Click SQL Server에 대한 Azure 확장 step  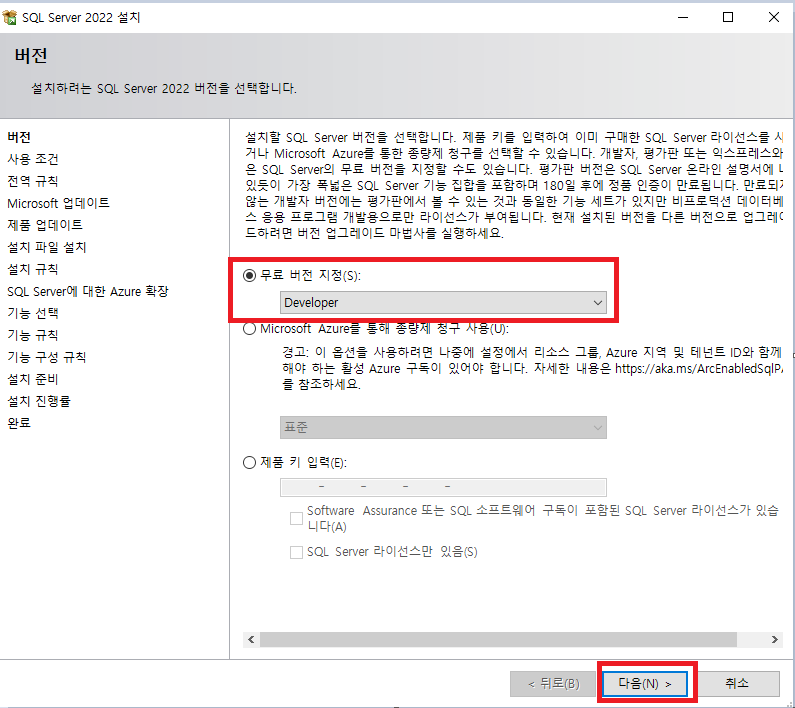(x=88, y=292)
